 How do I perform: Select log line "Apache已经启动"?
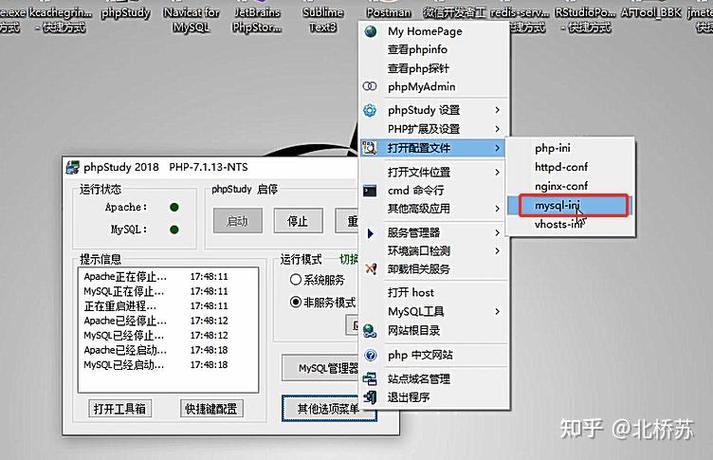156,350
